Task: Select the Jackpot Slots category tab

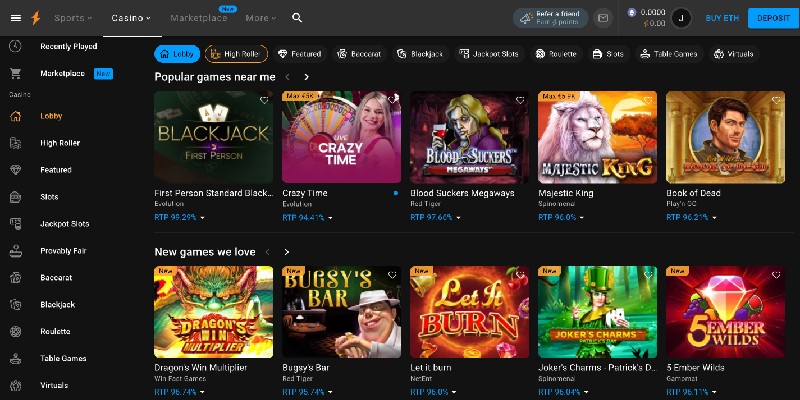Action: tap(489, 54)
